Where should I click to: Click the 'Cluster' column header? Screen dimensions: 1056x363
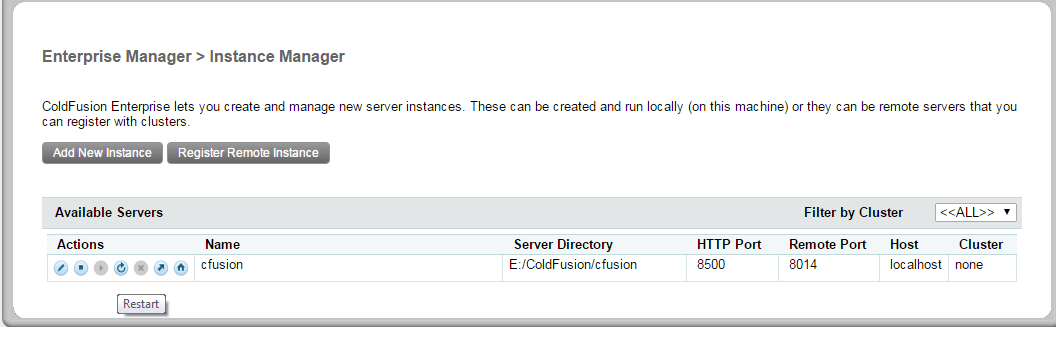[x=981, y=244]
